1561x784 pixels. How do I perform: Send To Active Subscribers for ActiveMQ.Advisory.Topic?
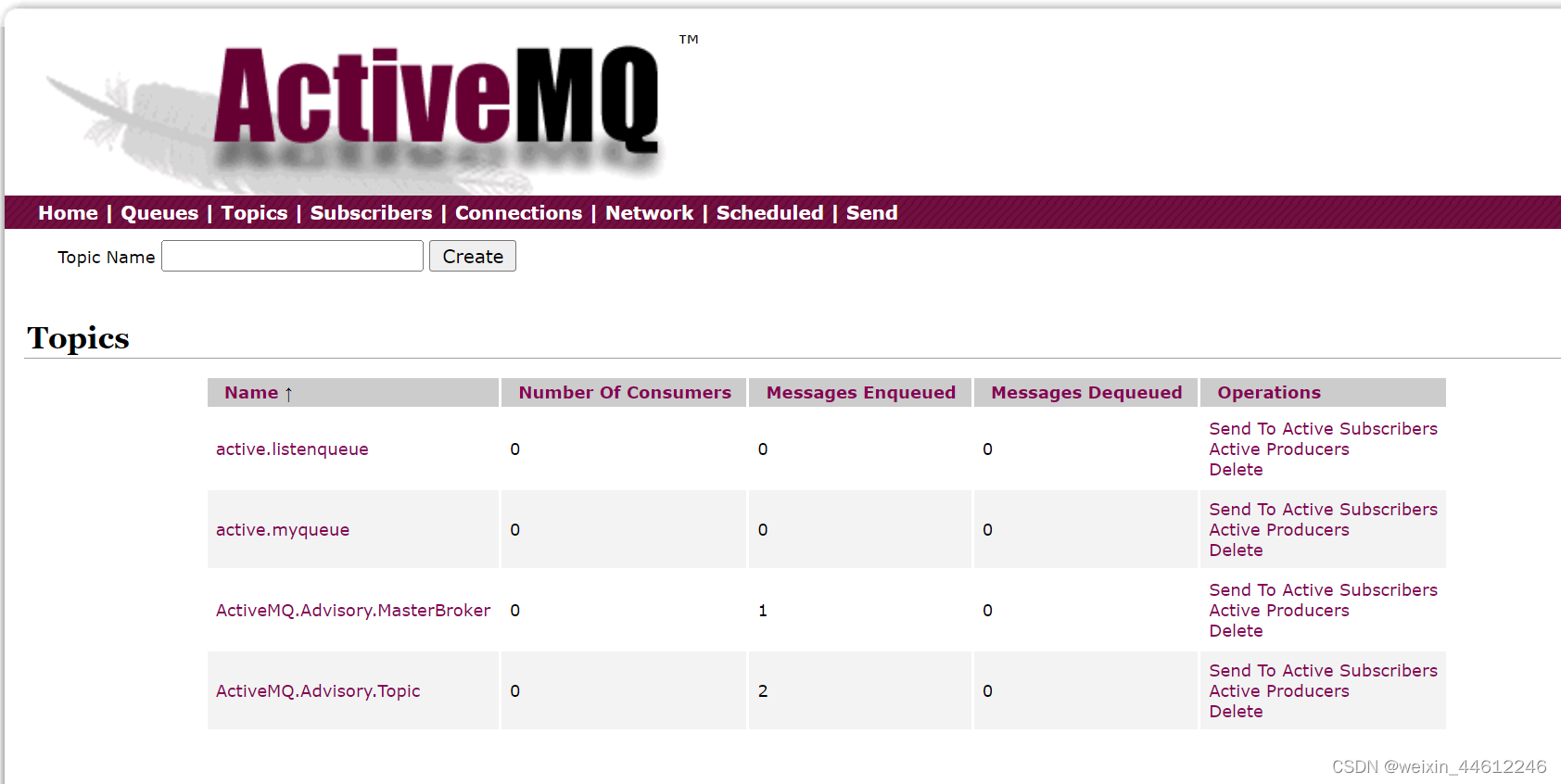(x=1323, y=671)
